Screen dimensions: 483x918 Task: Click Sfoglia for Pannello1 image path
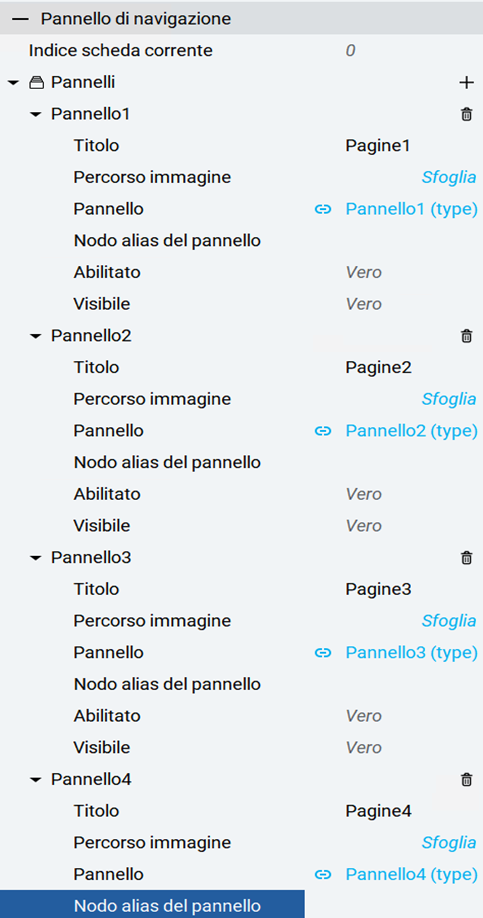(449, 177)
